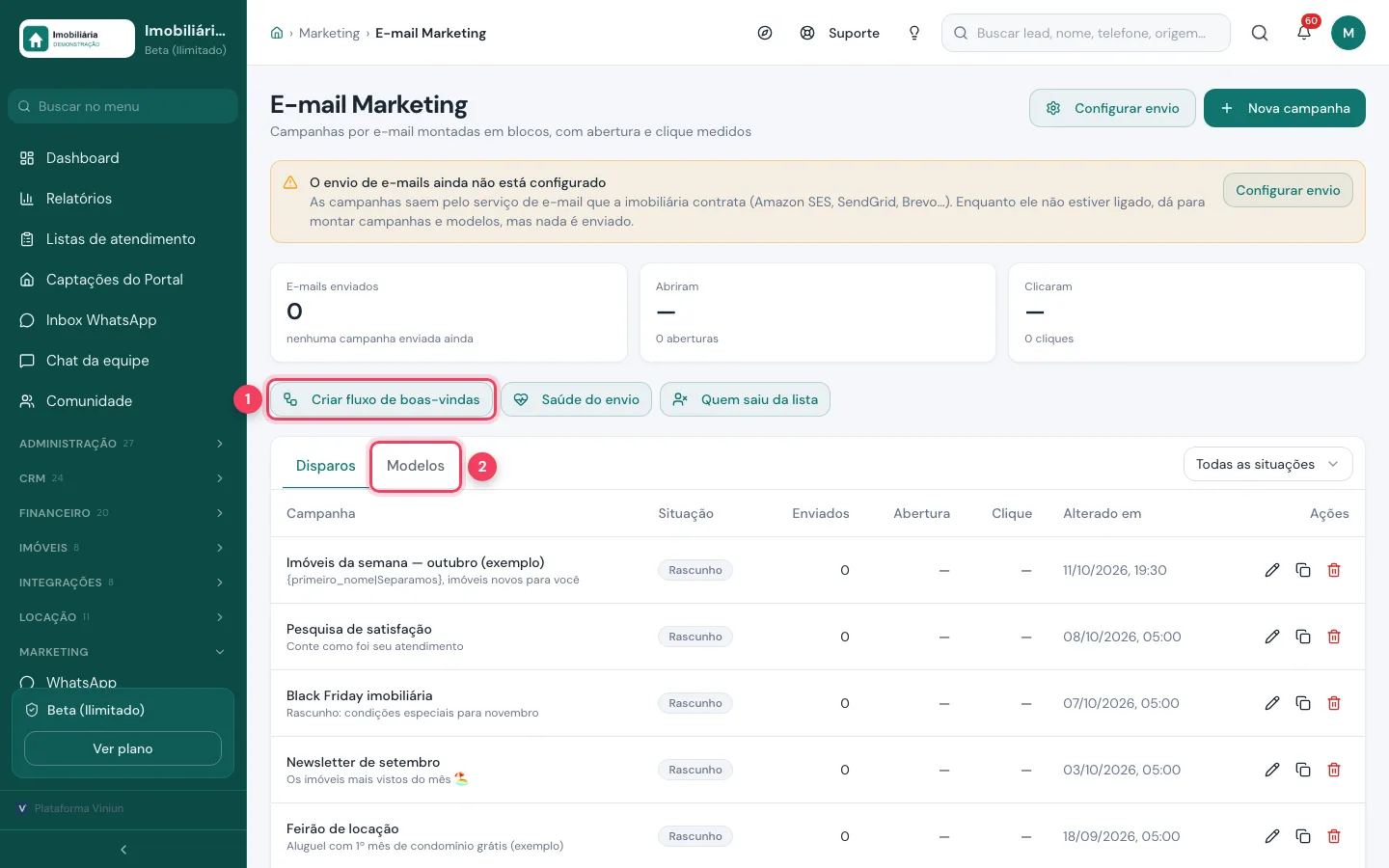Open Quem saiu da lista

745,399
